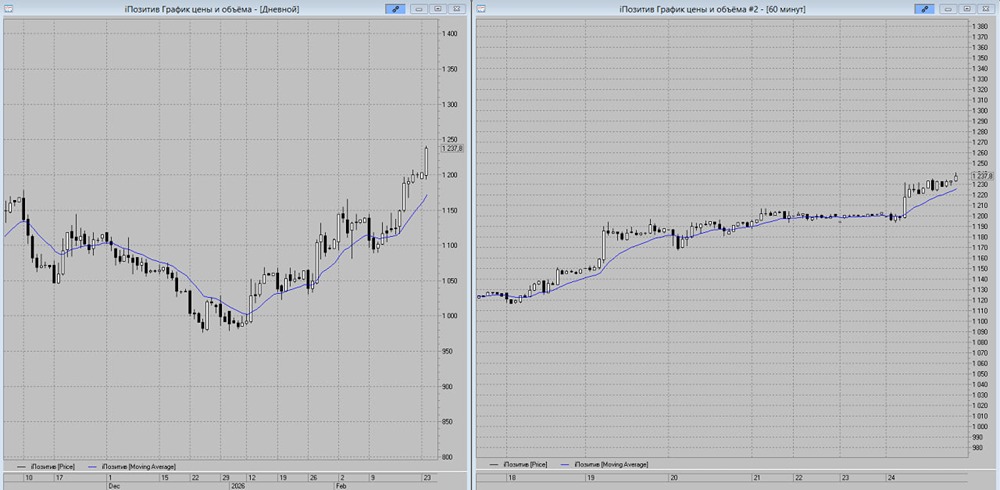Click the date label 18 on the 60-minute time axis
1000x490 pixels.
(511, 477)
